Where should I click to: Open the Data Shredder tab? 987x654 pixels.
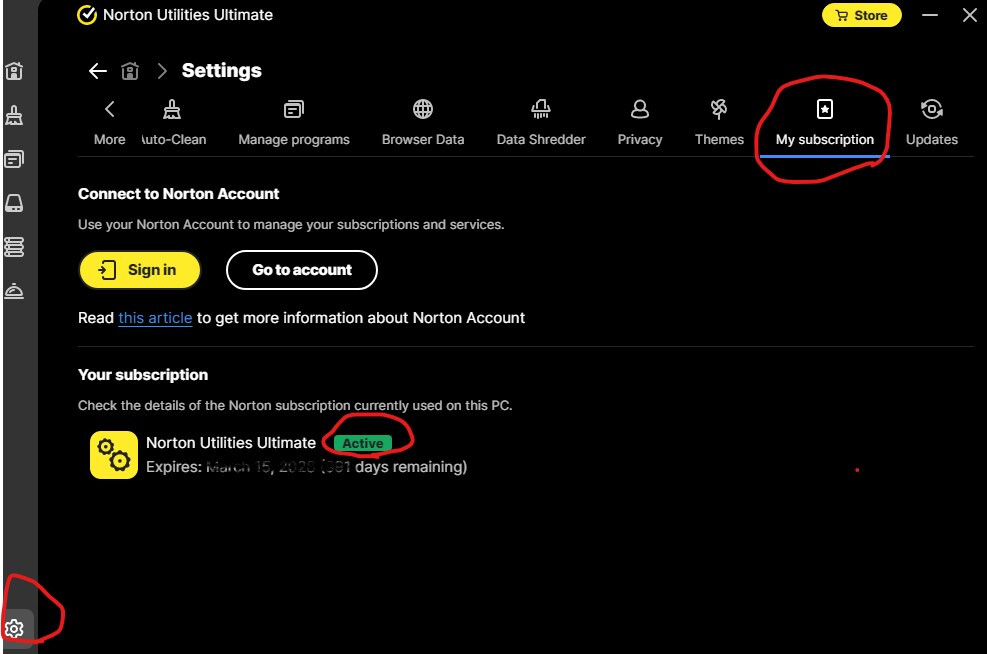(541, 122)
